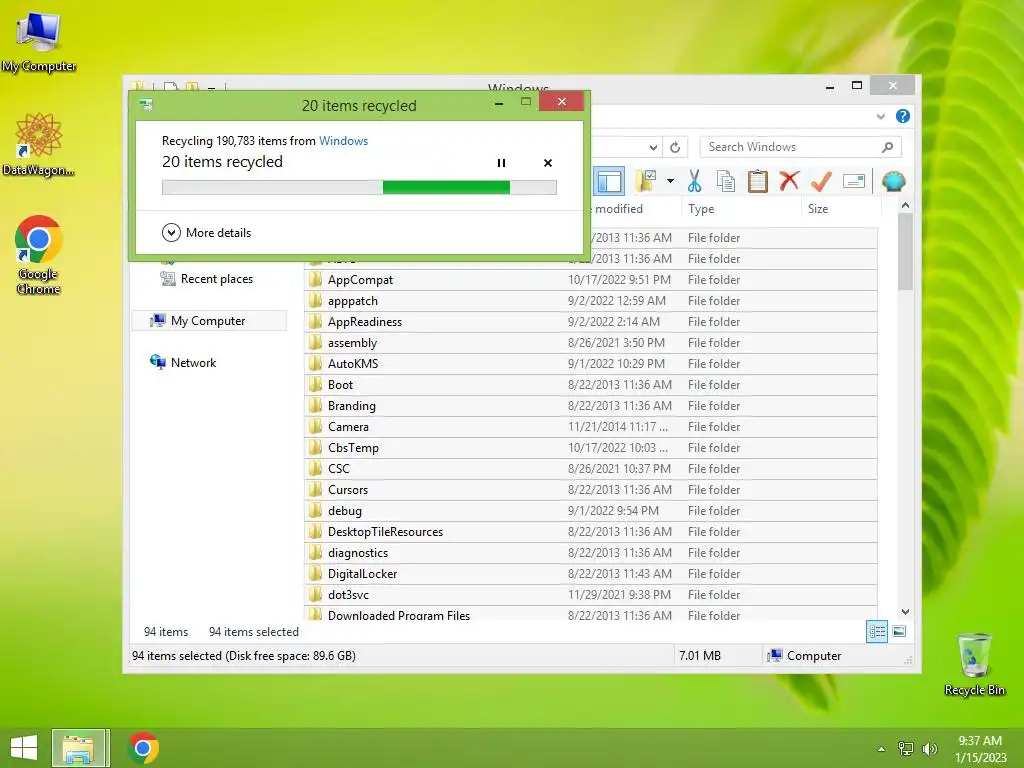Select the AppCompat folder
1024x768 pixels.
(x=591, y=280)
